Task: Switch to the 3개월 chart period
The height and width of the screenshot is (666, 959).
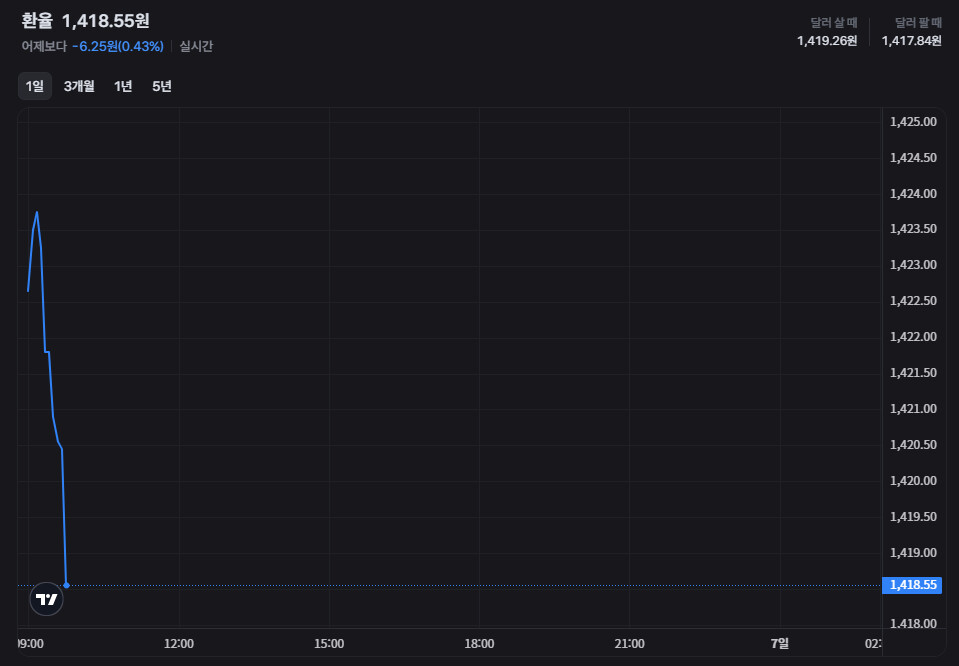Action: tap(79, 86)
